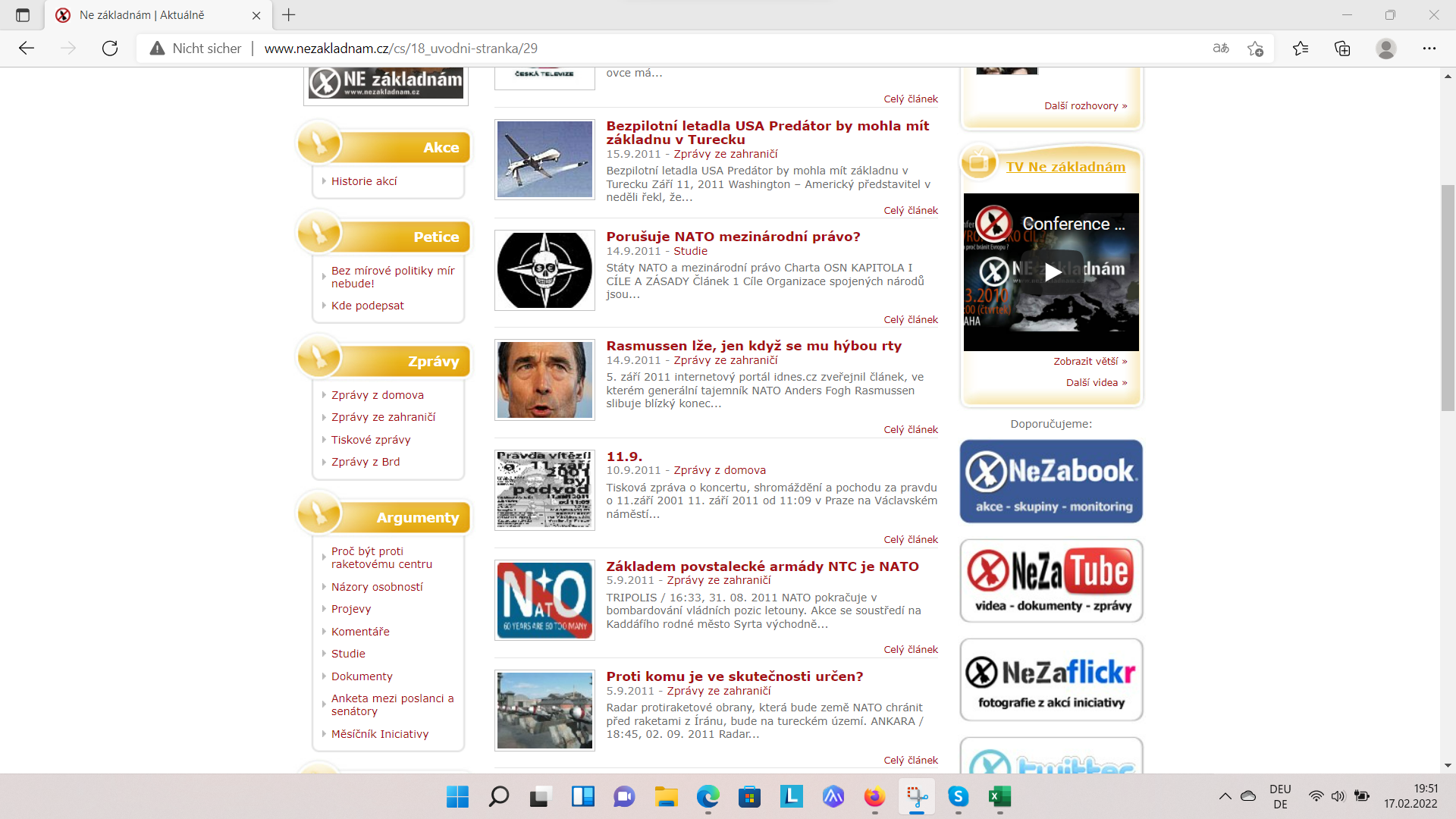The width and height of the screenshot is (1456, 819).
Task: Open Zprávy z Brd link
Action: coord(366,462)
